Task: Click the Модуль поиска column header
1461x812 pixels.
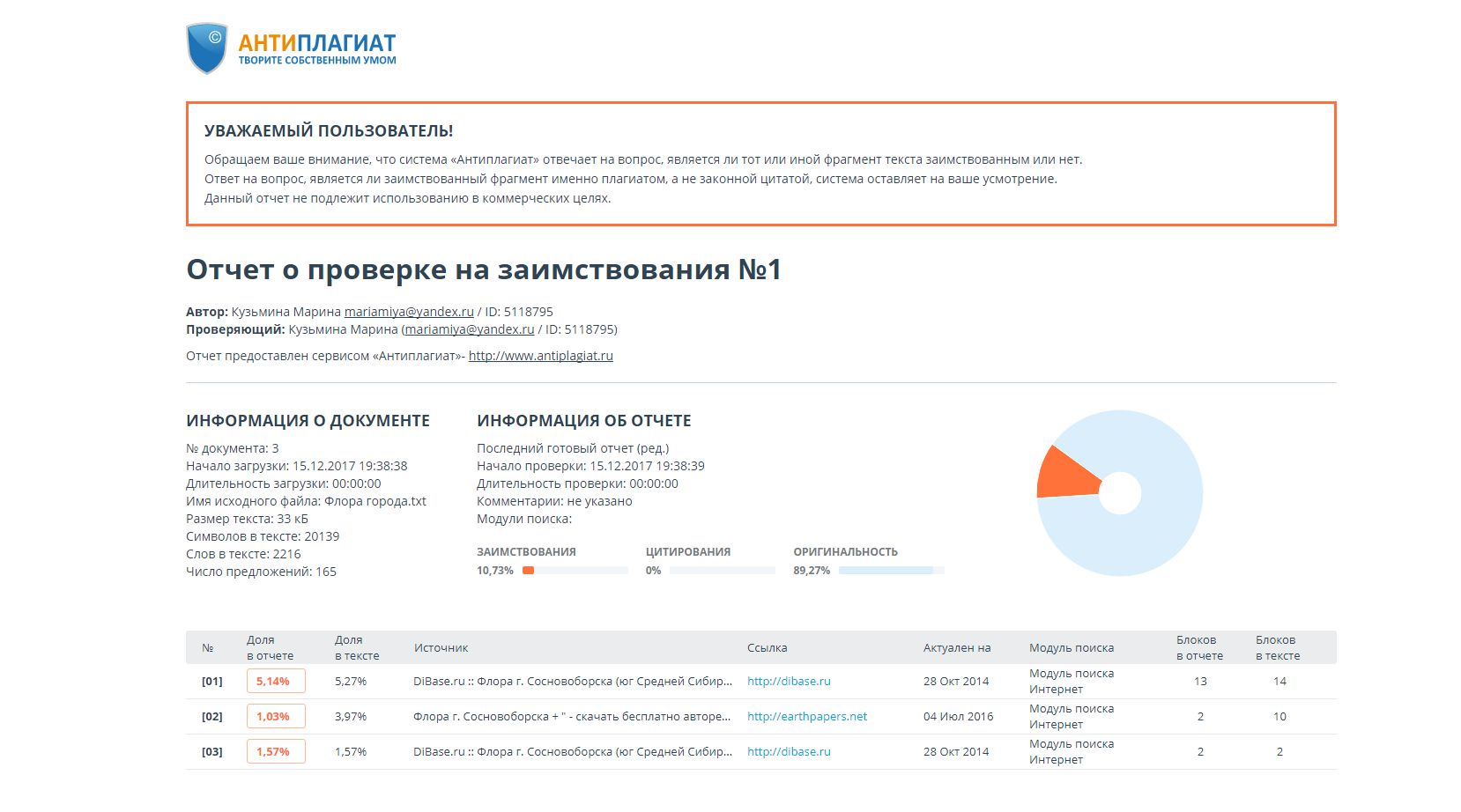Action: tap(1071, 647)
